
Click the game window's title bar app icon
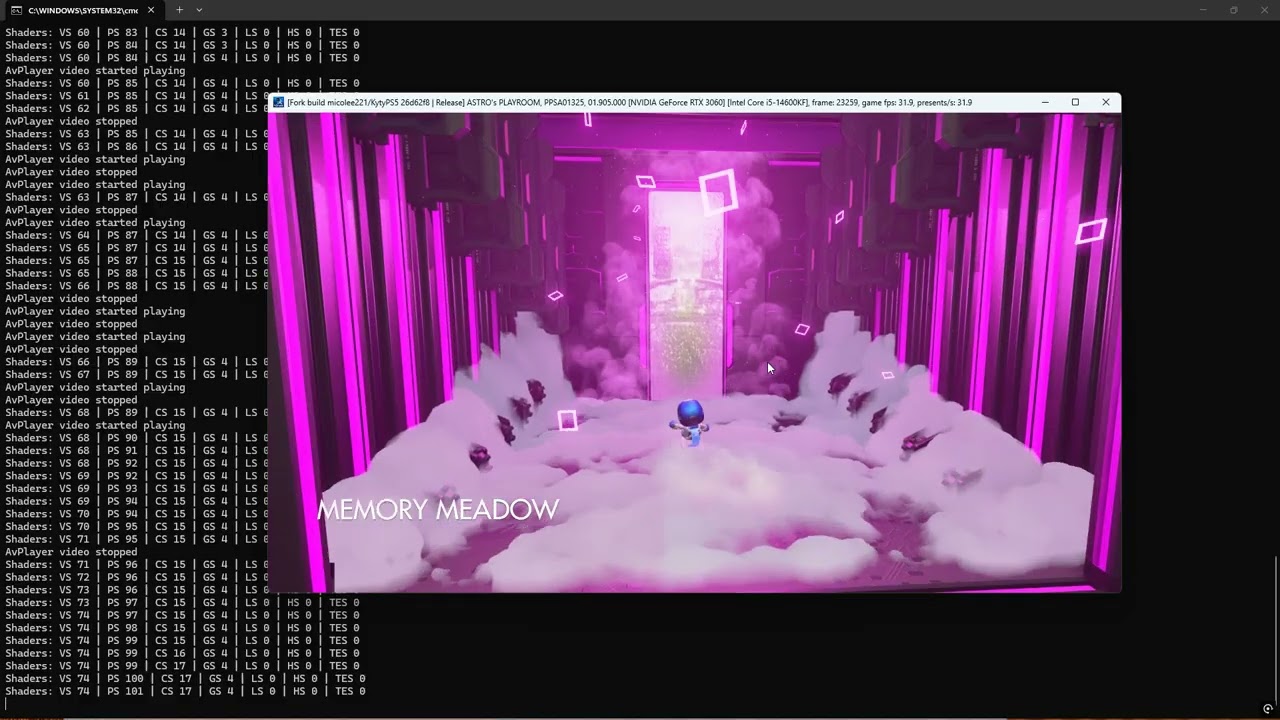point(278,102)
